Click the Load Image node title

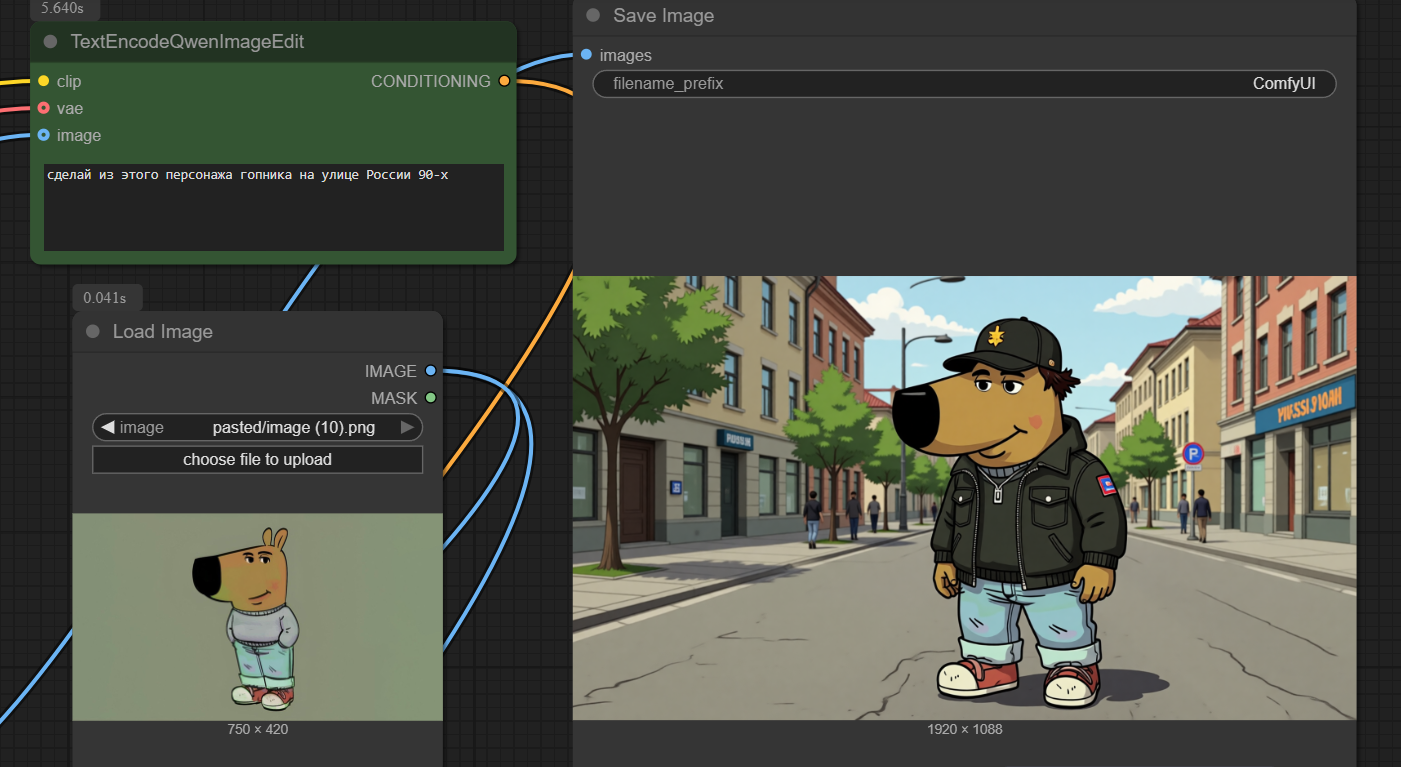(x=163, y=332)
